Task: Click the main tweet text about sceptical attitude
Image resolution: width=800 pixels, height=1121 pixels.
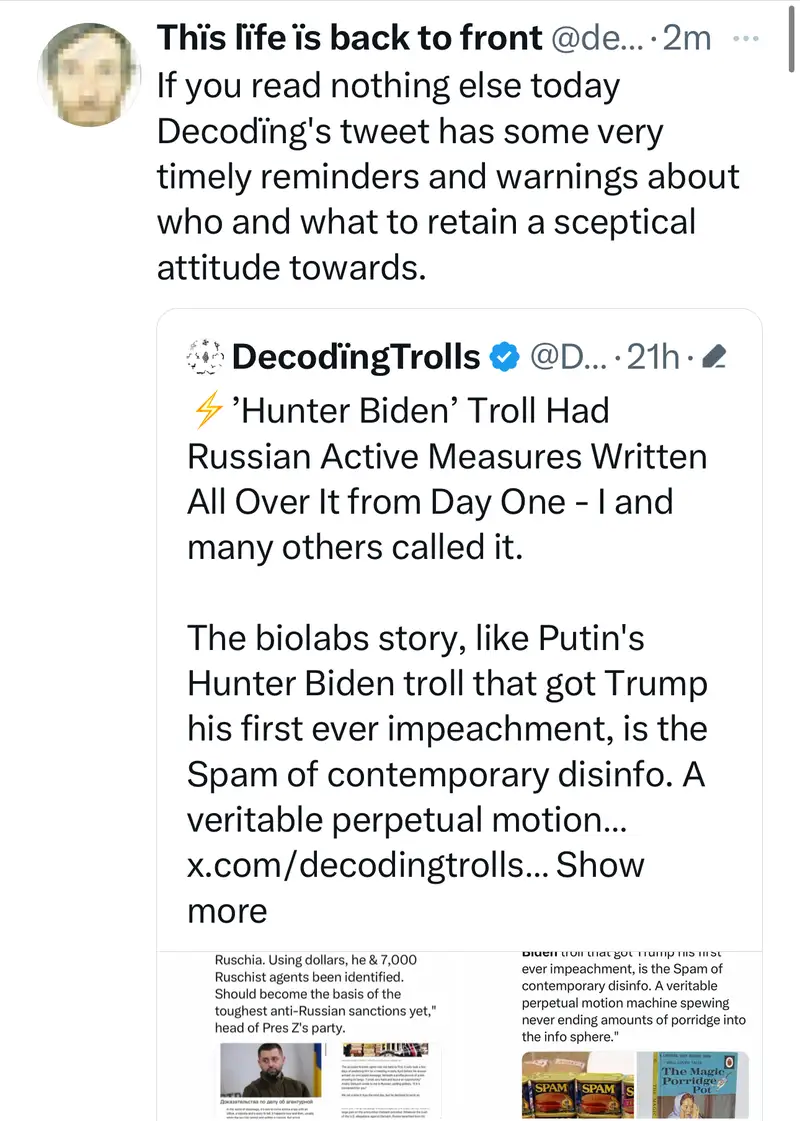Action: pos(448,176)
